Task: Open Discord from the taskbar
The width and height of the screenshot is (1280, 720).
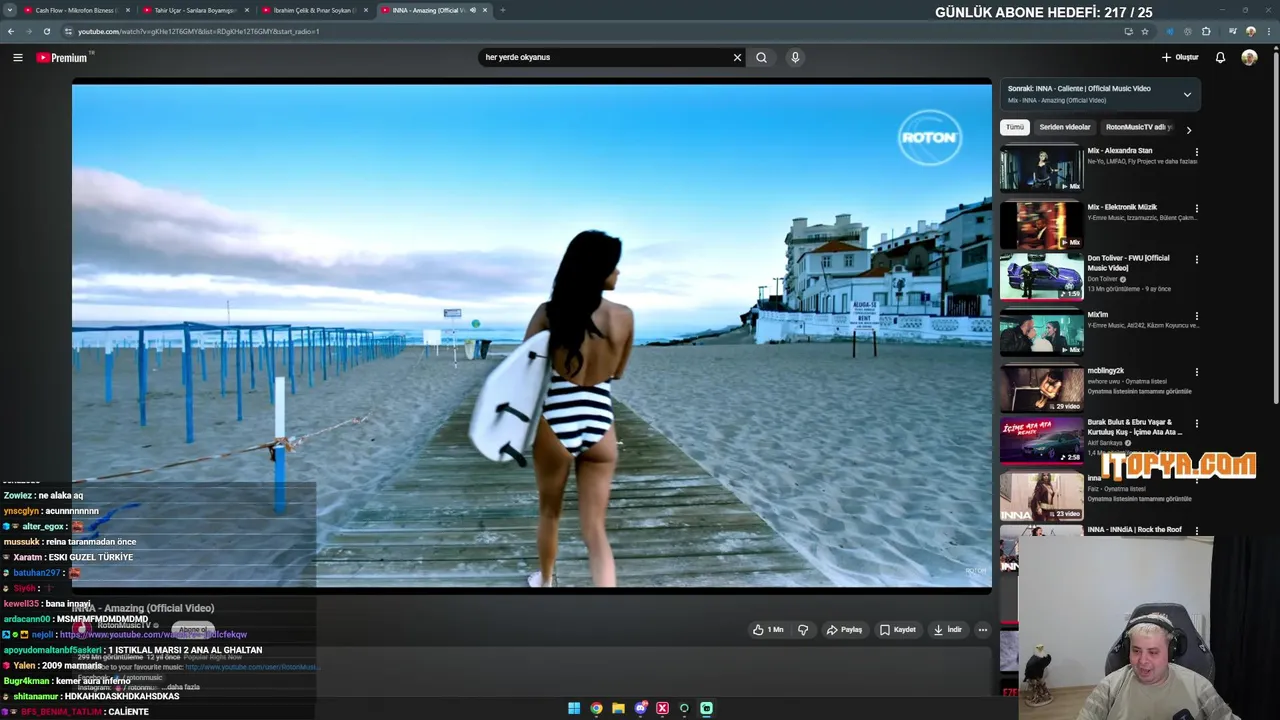Action: 640,708
